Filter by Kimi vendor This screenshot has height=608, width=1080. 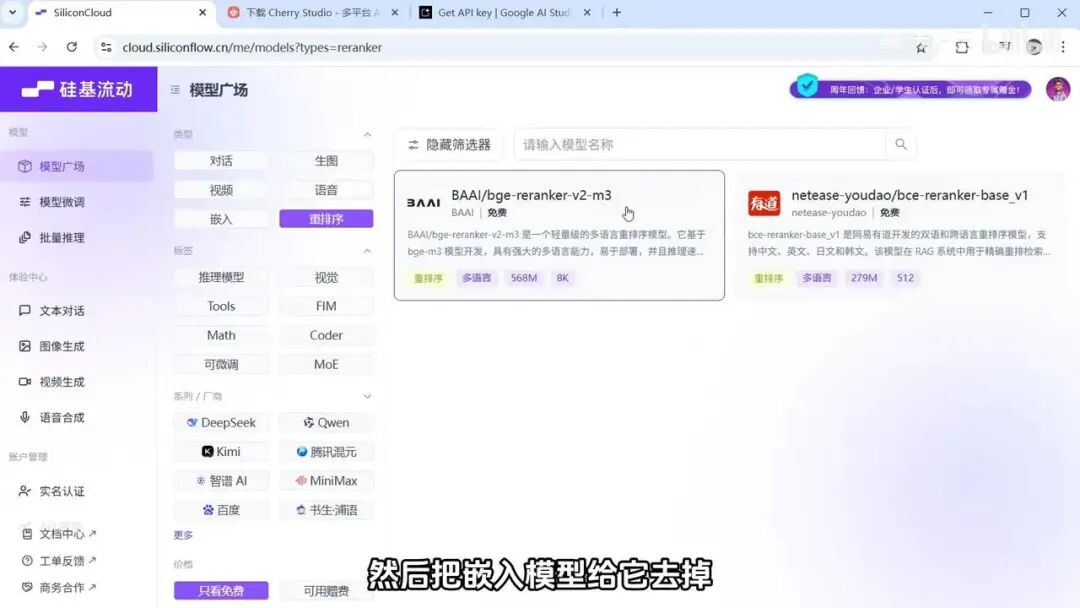click(221, 452)
